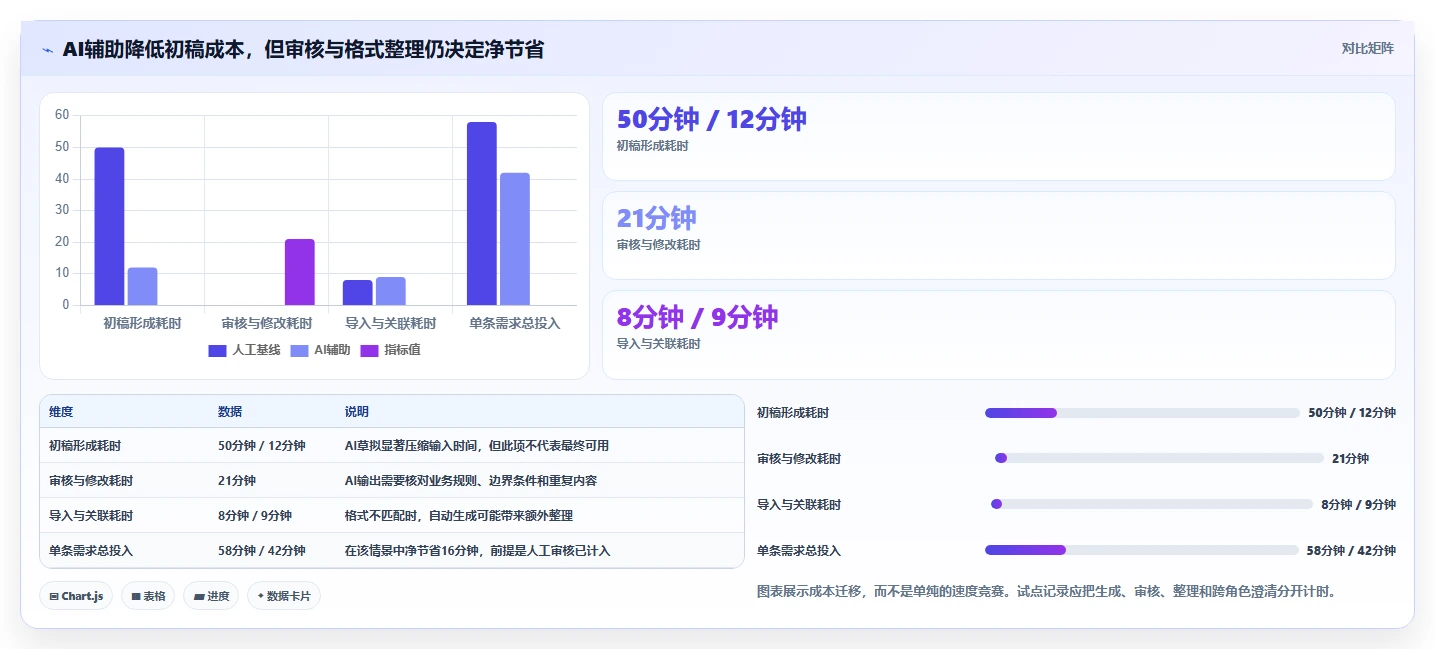
Task: Click the Chart.js tag chip
Action: tap(76, 596)
